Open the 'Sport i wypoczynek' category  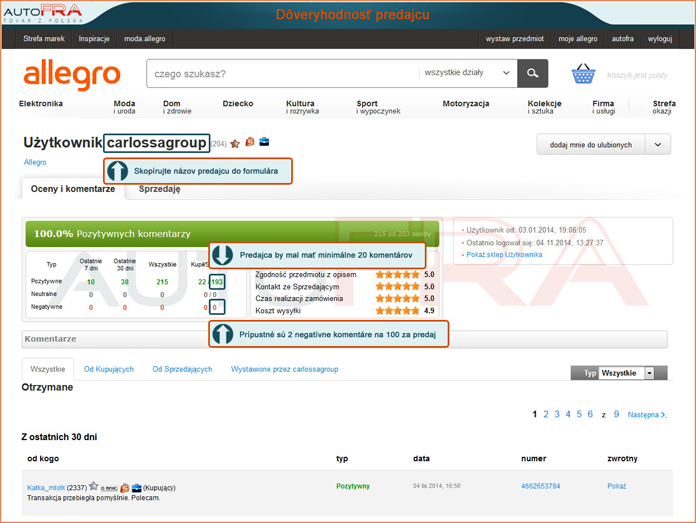(x=378, y=107)
